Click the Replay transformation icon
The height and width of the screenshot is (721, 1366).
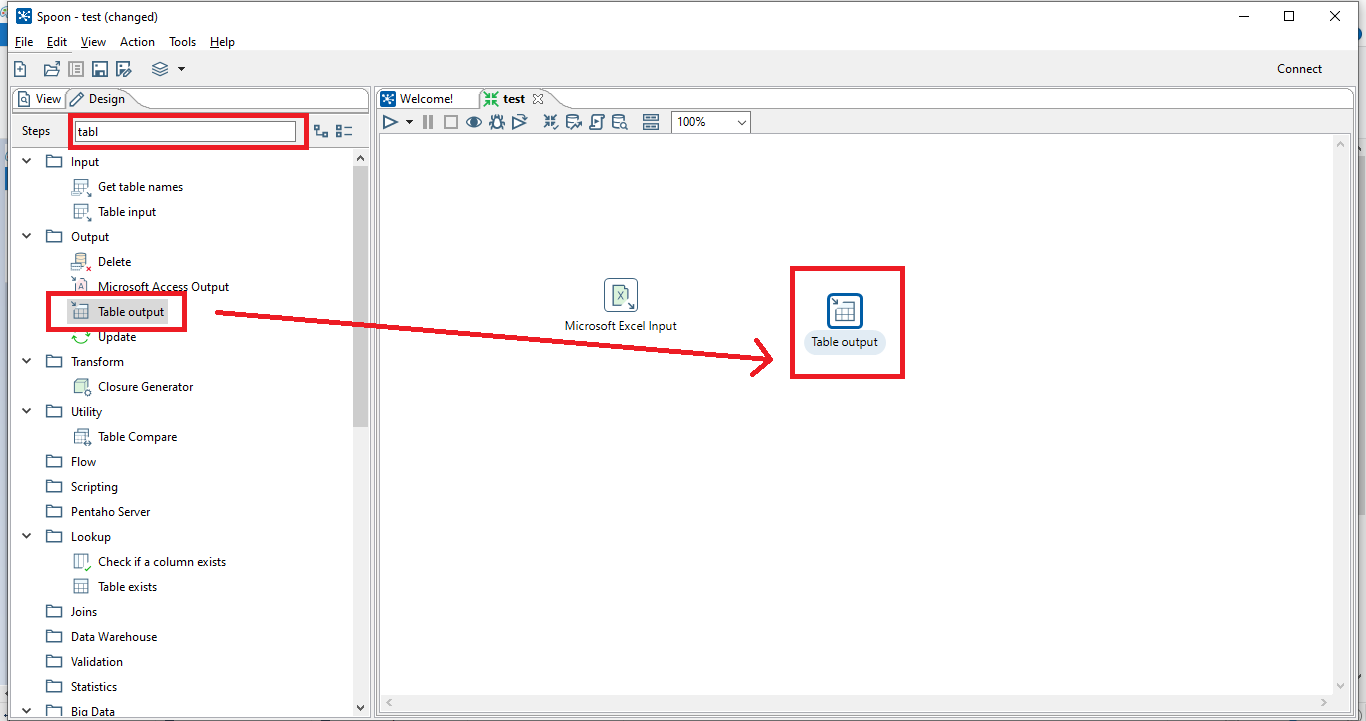pyautogui.click(x=520, y=122)
